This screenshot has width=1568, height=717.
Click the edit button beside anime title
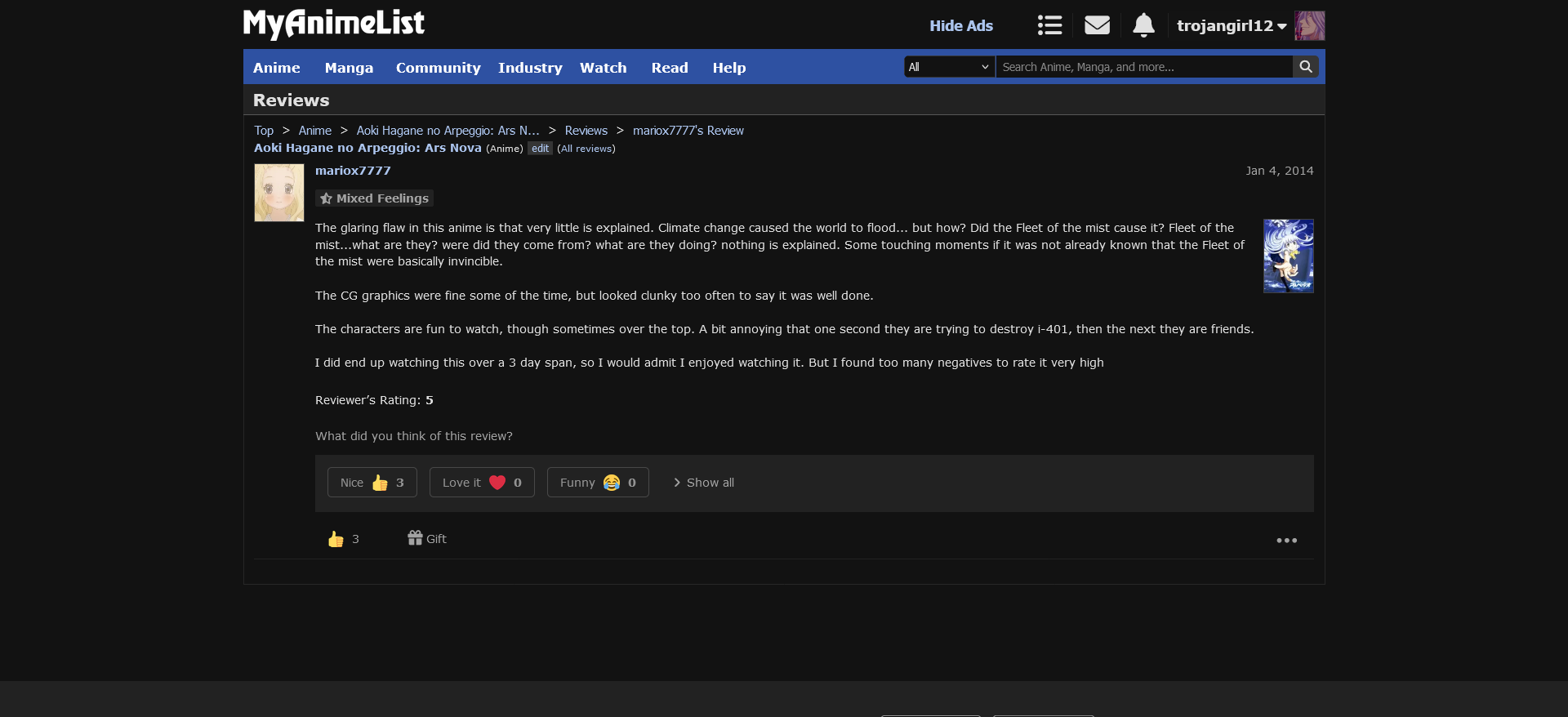540,149
